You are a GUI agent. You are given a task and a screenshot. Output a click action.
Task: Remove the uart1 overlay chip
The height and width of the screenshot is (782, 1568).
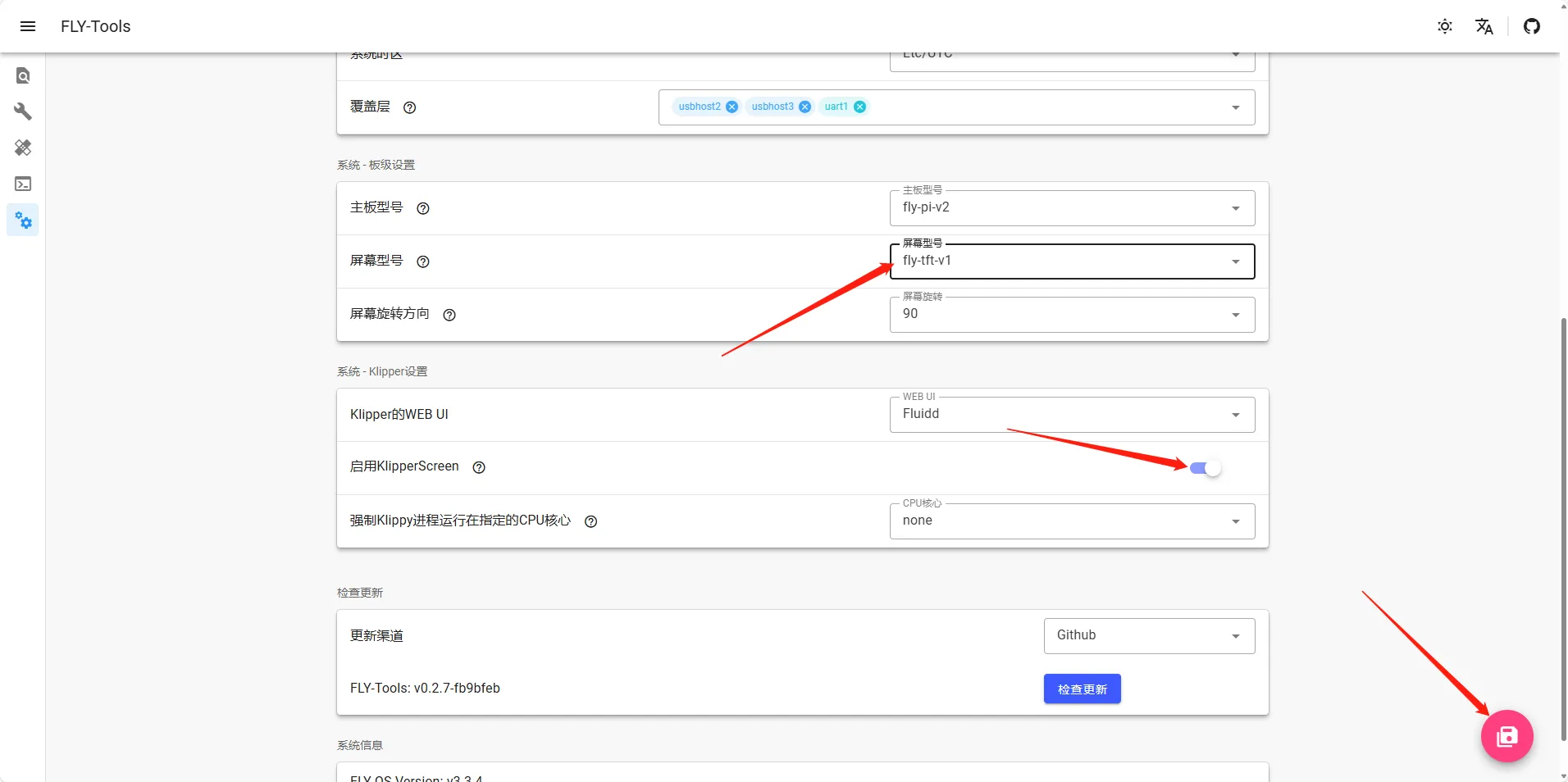pos(859,107)
